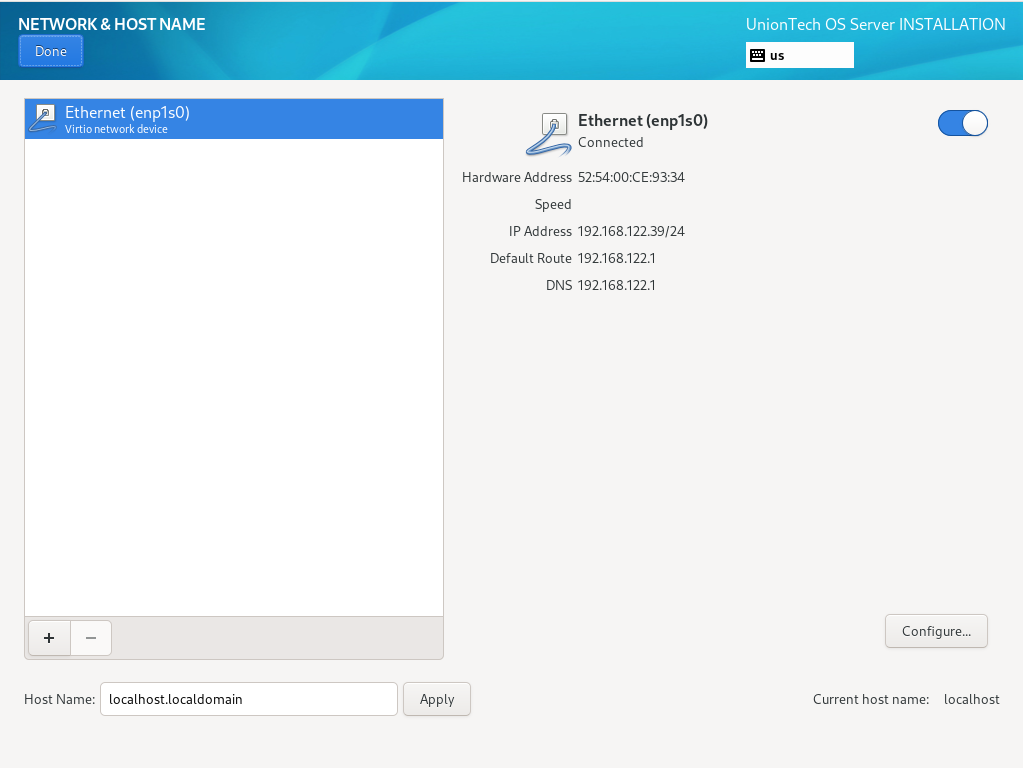Screen dimensions: 1023x768
Task: Click hardware address 52:54:00:CE:93:34
Action: [x=631, y=177]
